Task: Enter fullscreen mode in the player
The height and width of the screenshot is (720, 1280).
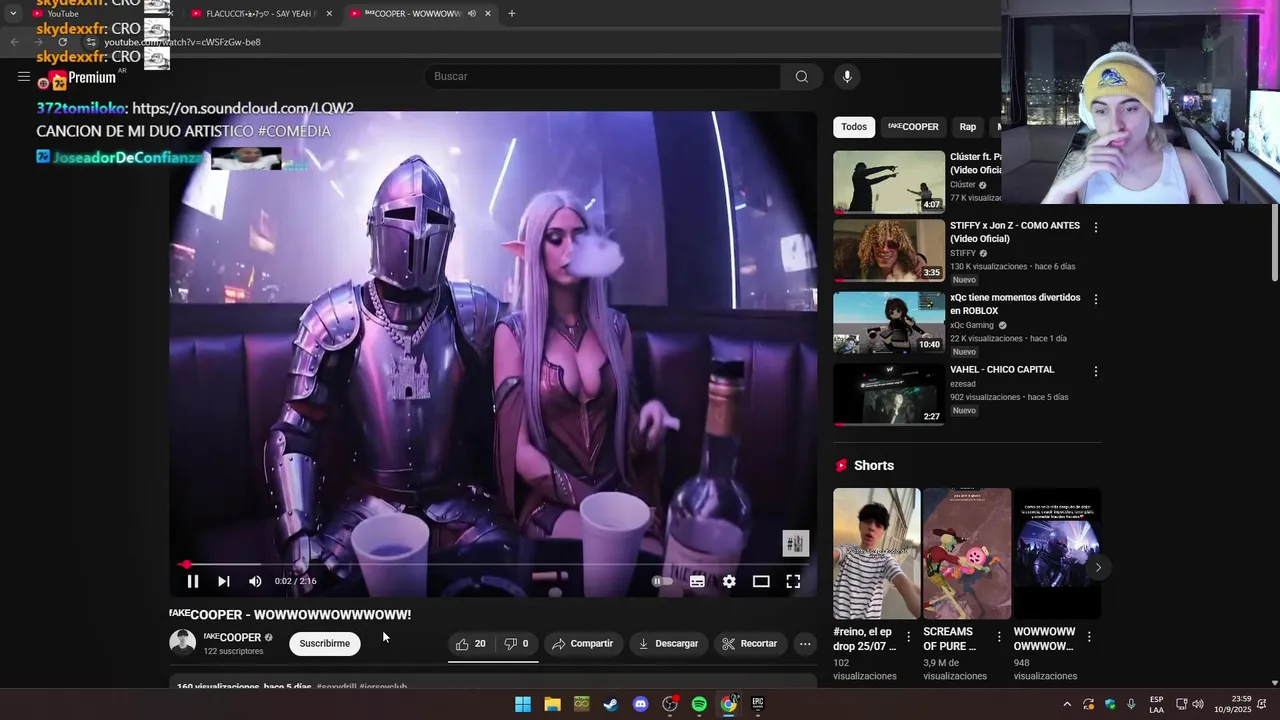Action: pos(793,581)
